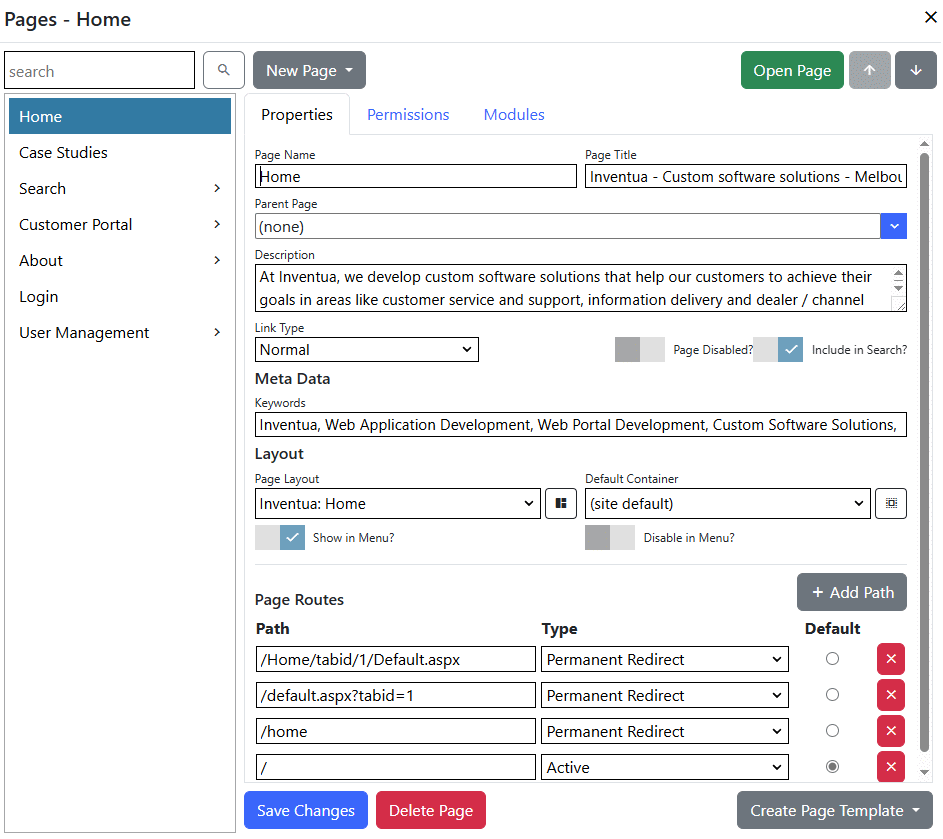The height and width of the screenshot is (839, 943).
Task: Open the page layout preview icon
Action: point(561,503)
